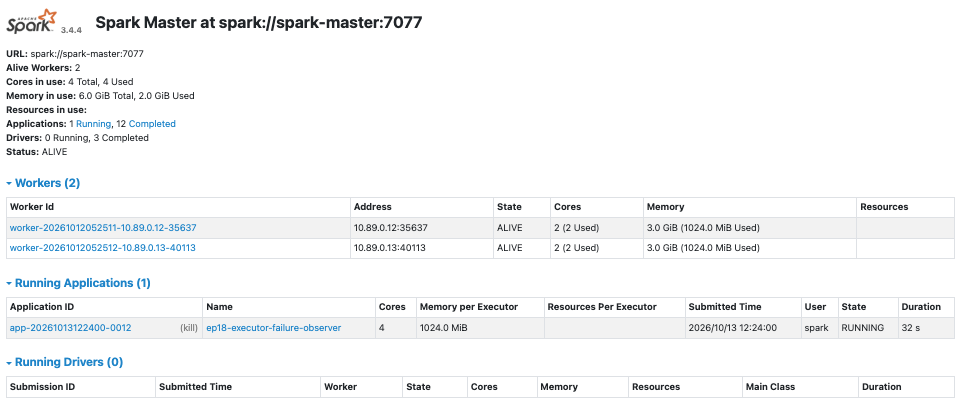Screen dimensions: 962x409
Task: Click the Apache Spark logo
Action: click(31, 21)
